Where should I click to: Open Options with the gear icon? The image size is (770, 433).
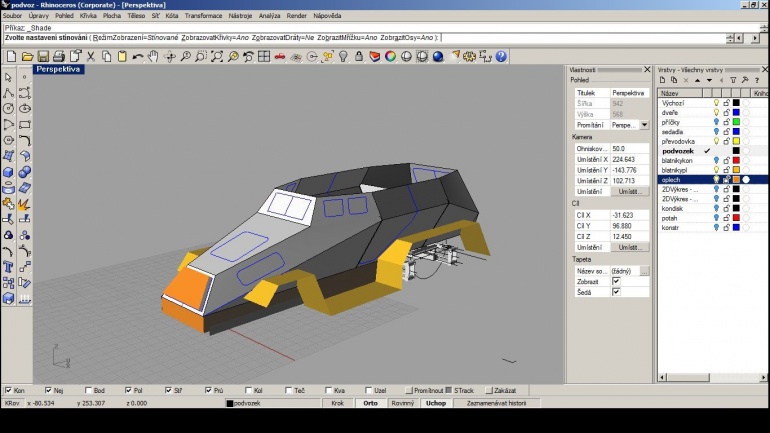469,56
